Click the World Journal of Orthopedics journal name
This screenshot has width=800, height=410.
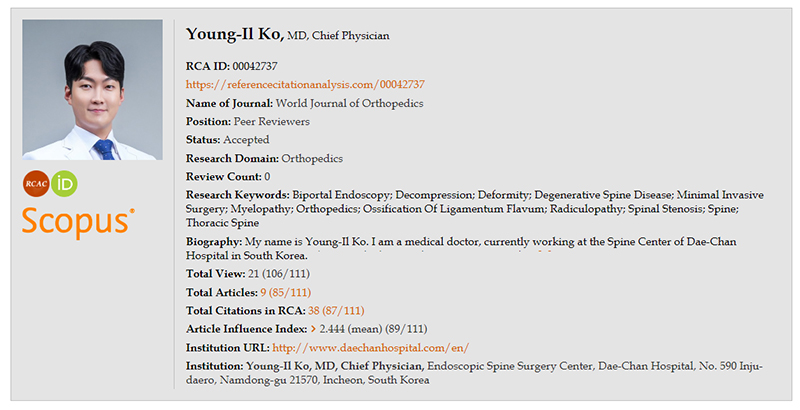(349, 103)
